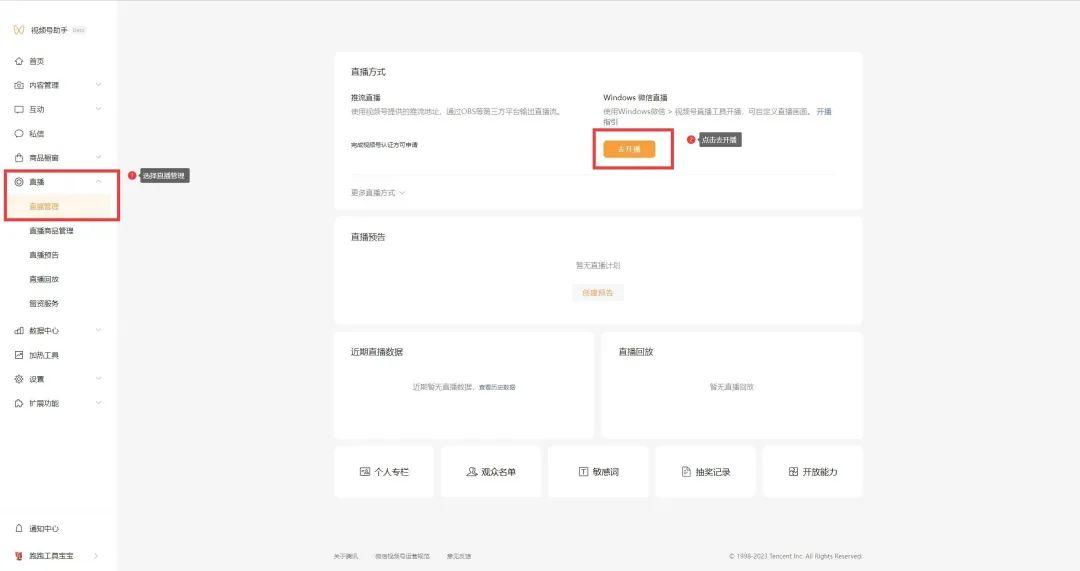Click the 暂无直播计划 text
Image resolution: width=1080 pixels, height=571 pixels.
pyautogui.click(x=598, y=265)
